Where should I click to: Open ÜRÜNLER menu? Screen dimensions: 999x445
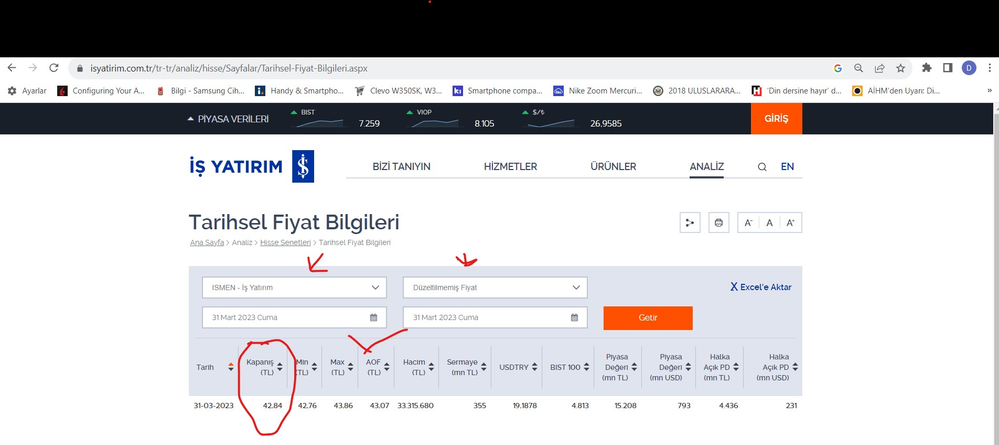[613, 166]
